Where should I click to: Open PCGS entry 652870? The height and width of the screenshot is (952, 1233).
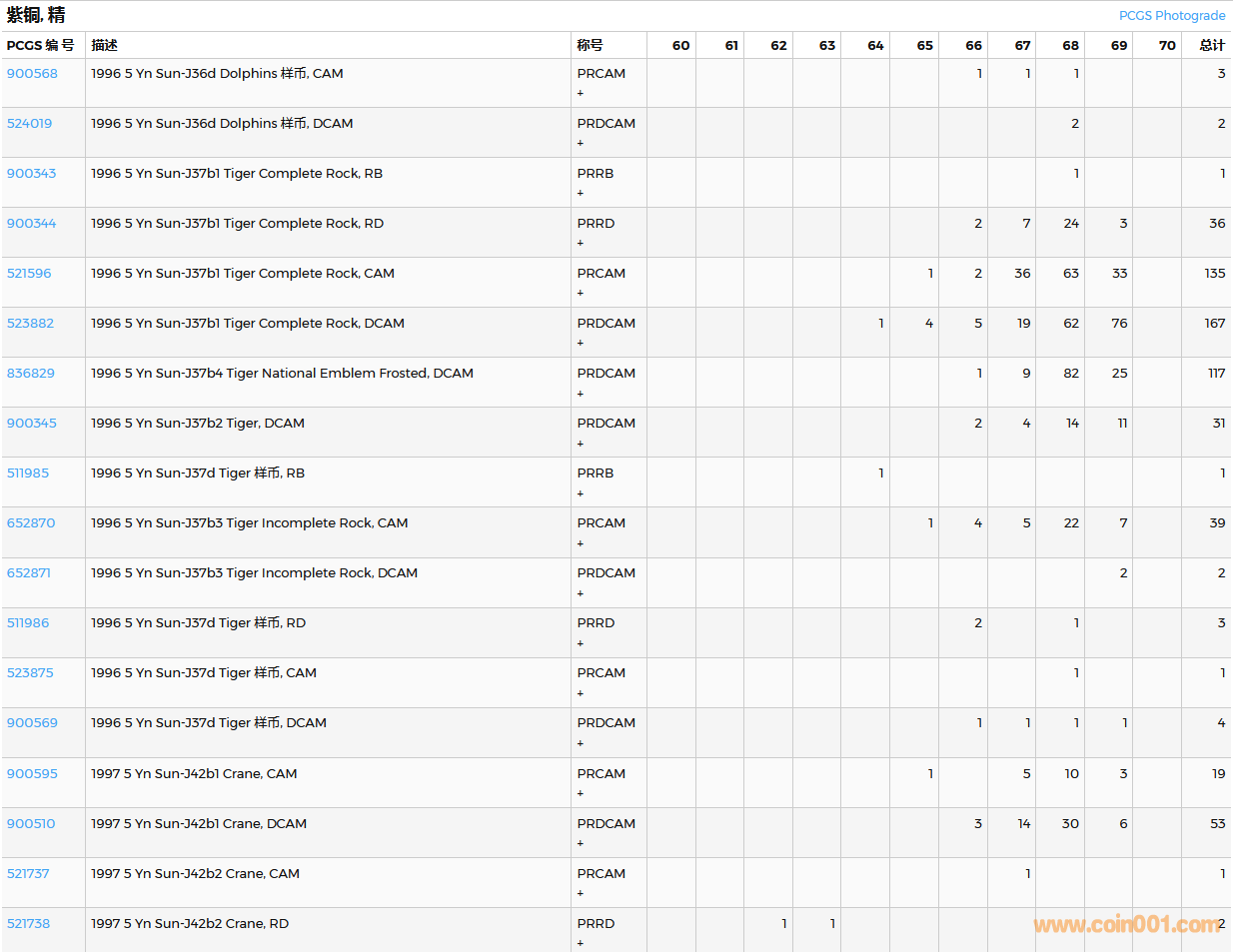[31, 523]
